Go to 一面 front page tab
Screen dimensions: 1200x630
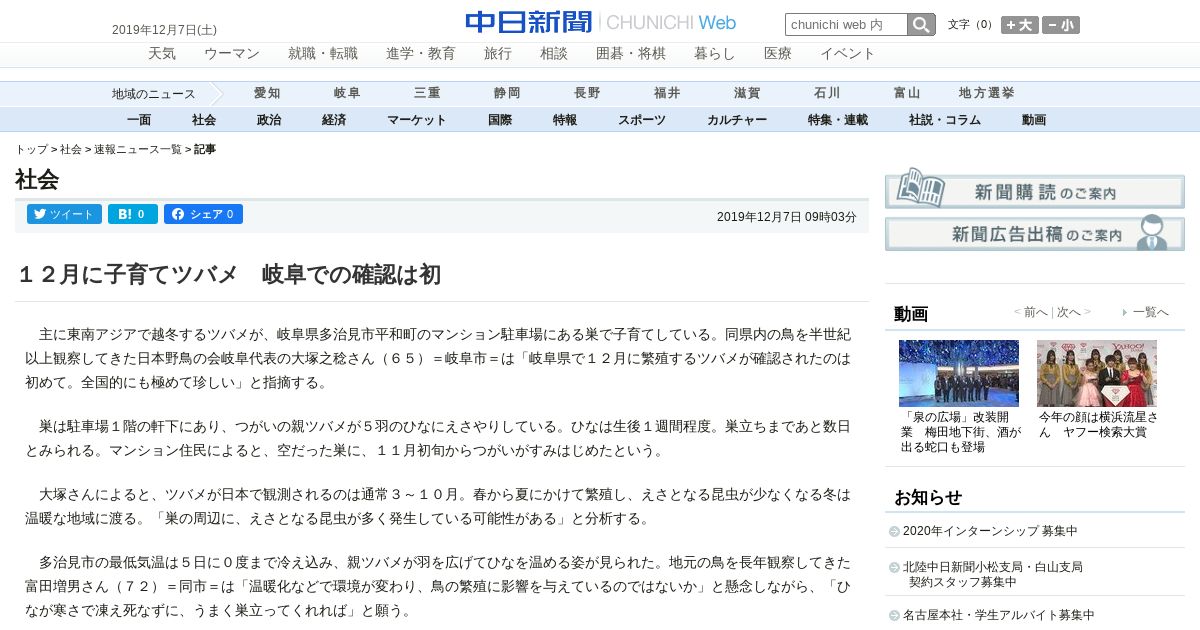click(139, 120)
